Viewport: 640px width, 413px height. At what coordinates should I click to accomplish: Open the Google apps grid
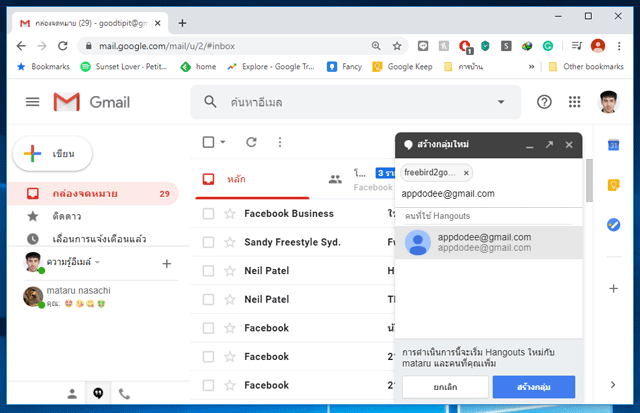pos(574,102)
